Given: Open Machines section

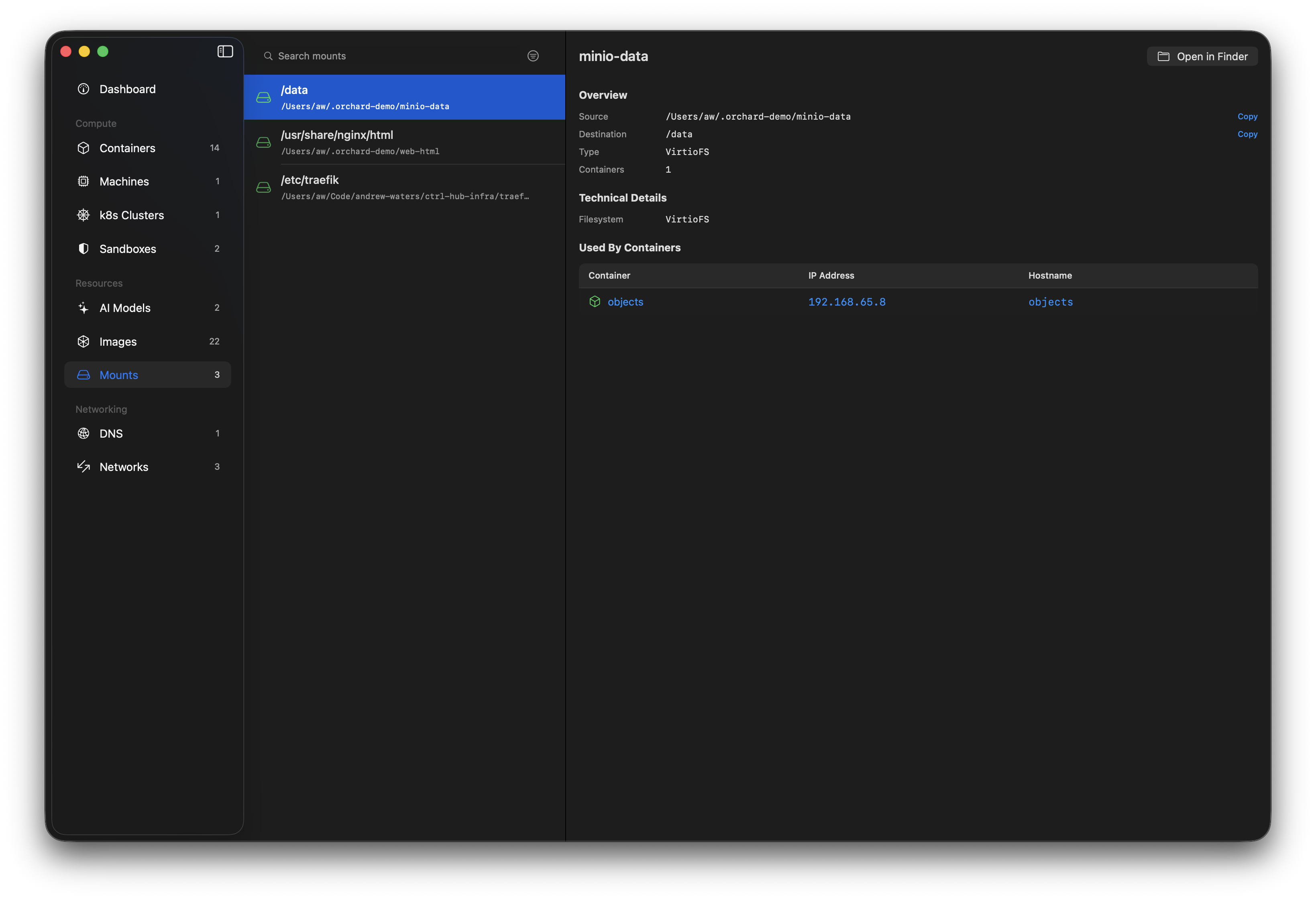Looking at the screenshot, I should [148, 181].
